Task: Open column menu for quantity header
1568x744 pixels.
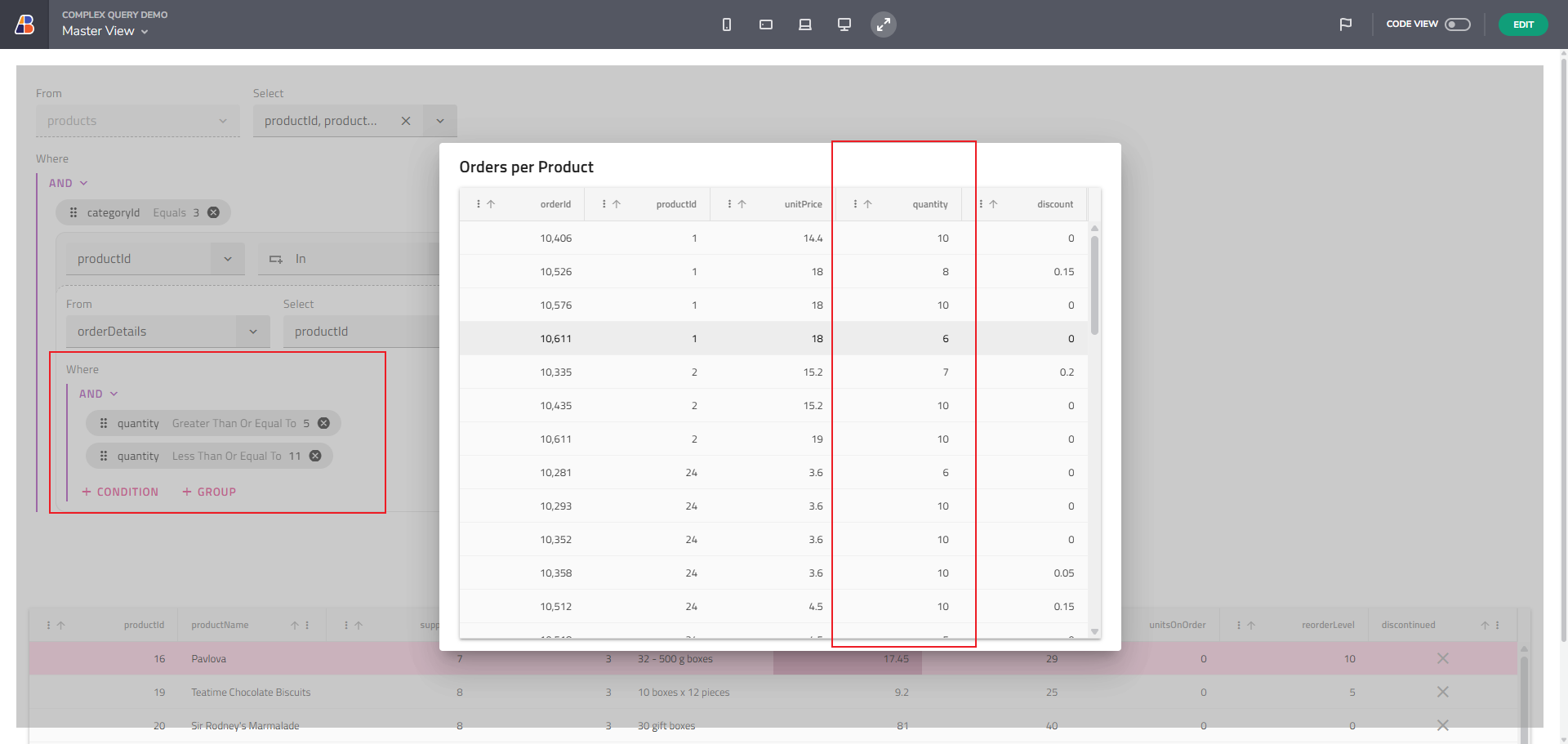Action: [855, 204]
